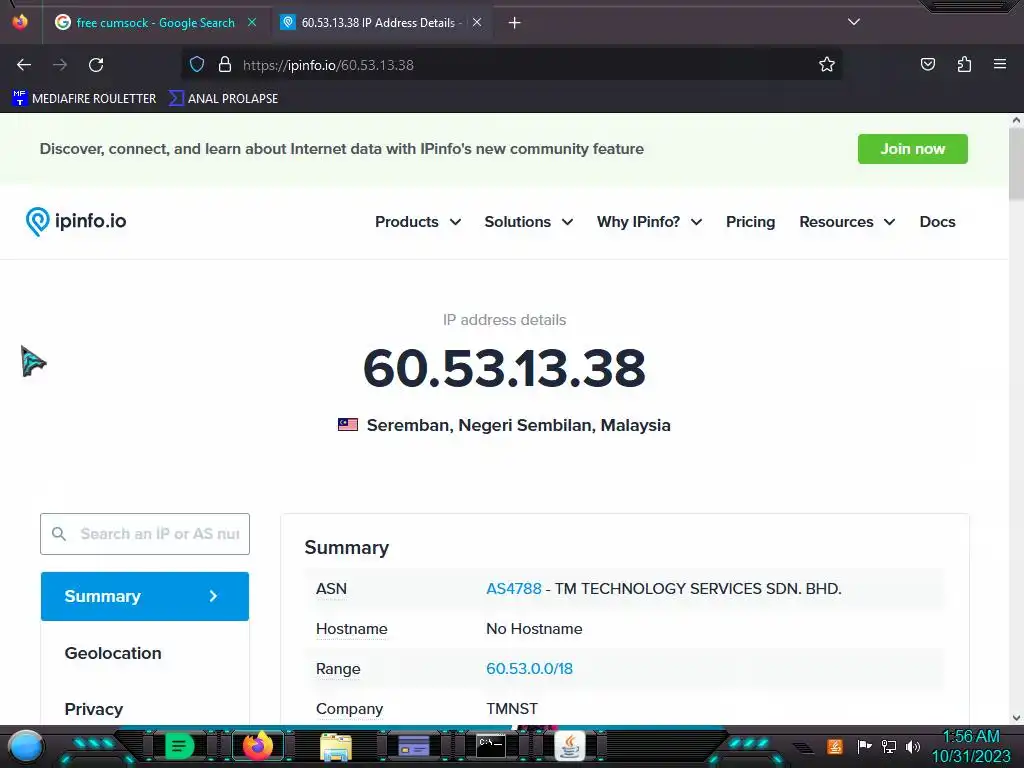Open the green notes app on taskbar
Screen dimensions: 1024x768
(x=179, y=746)
